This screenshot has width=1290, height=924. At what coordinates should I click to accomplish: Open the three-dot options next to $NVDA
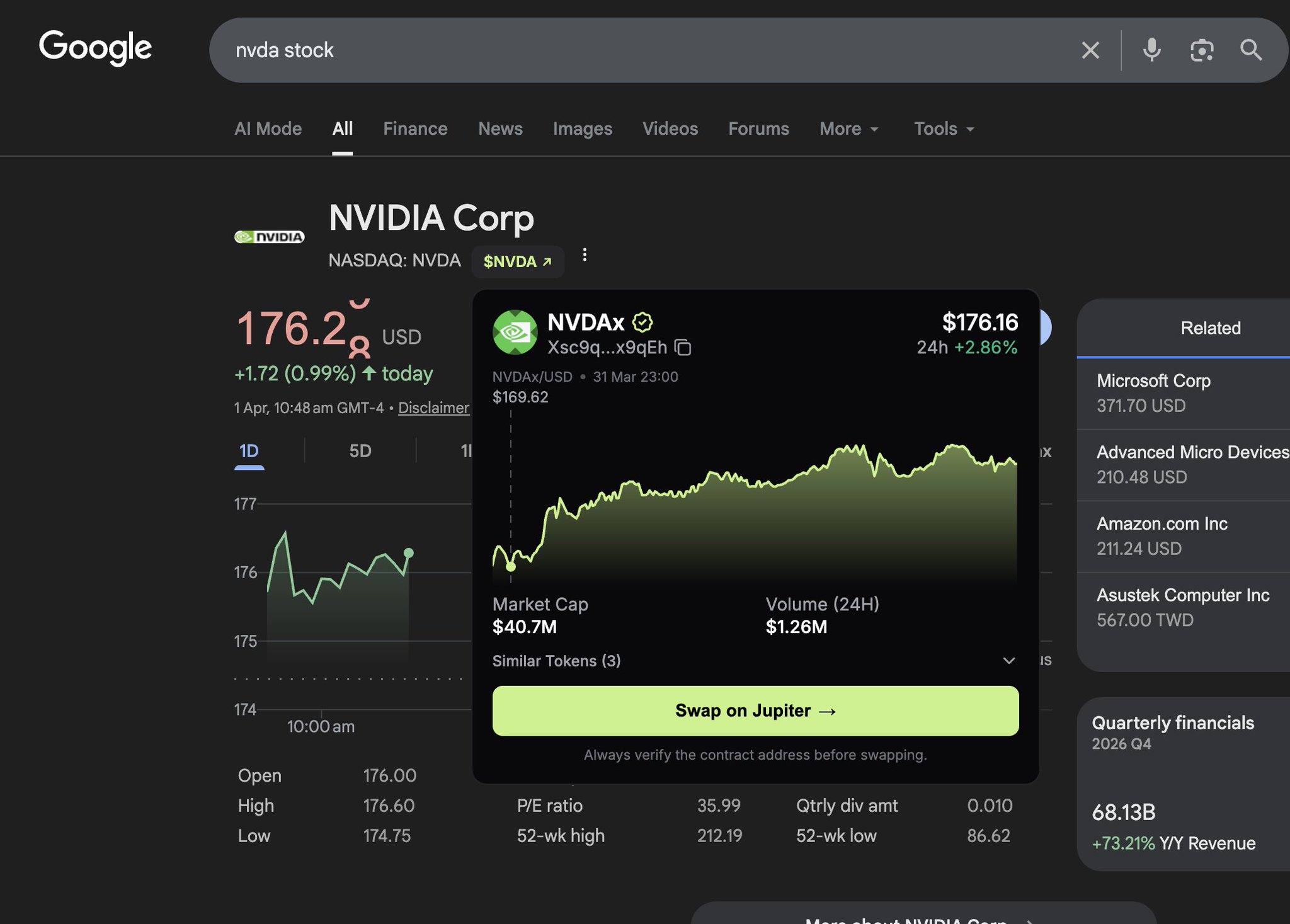(585, 255)
